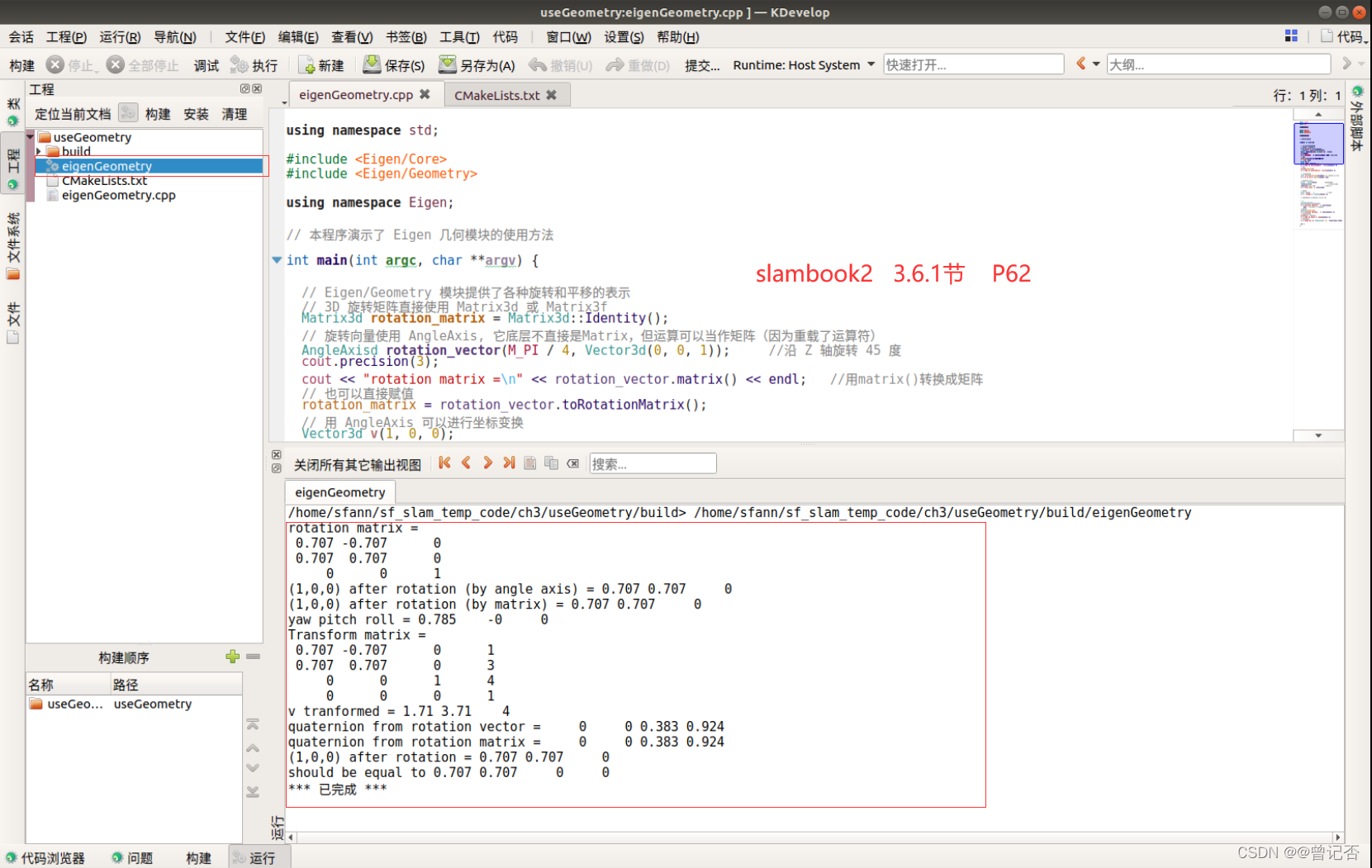
Task: Open the 运行(R) menu
Action: (120, 36)
